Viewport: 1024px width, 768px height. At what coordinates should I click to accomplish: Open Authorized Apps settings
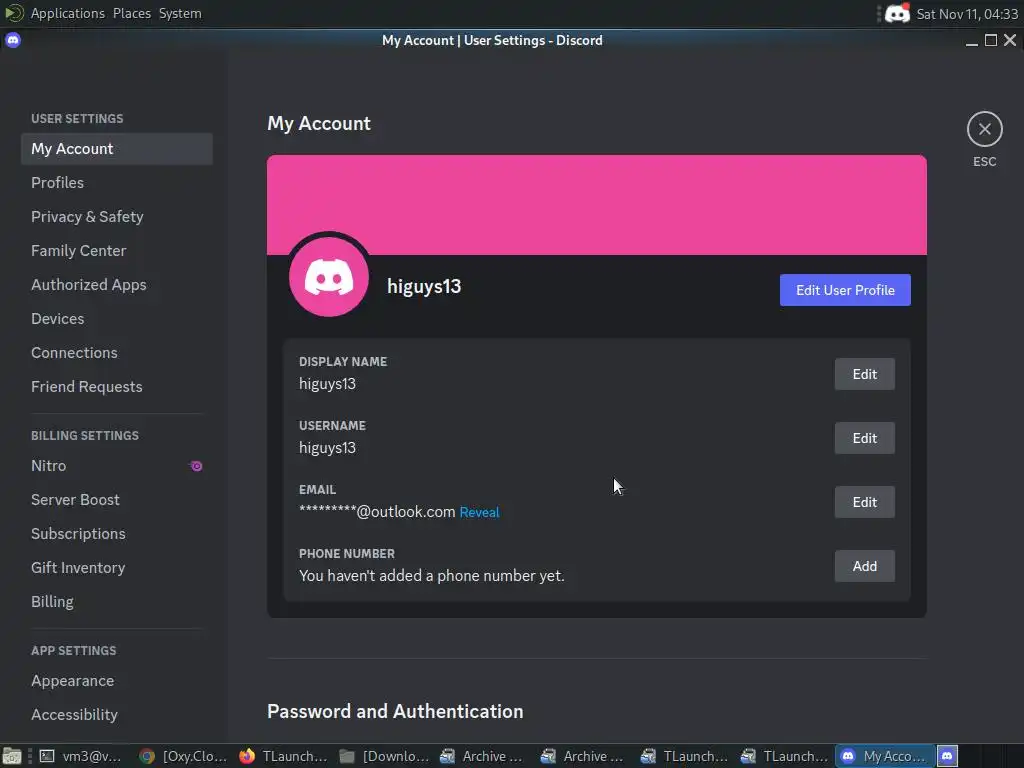click(117, 285)
